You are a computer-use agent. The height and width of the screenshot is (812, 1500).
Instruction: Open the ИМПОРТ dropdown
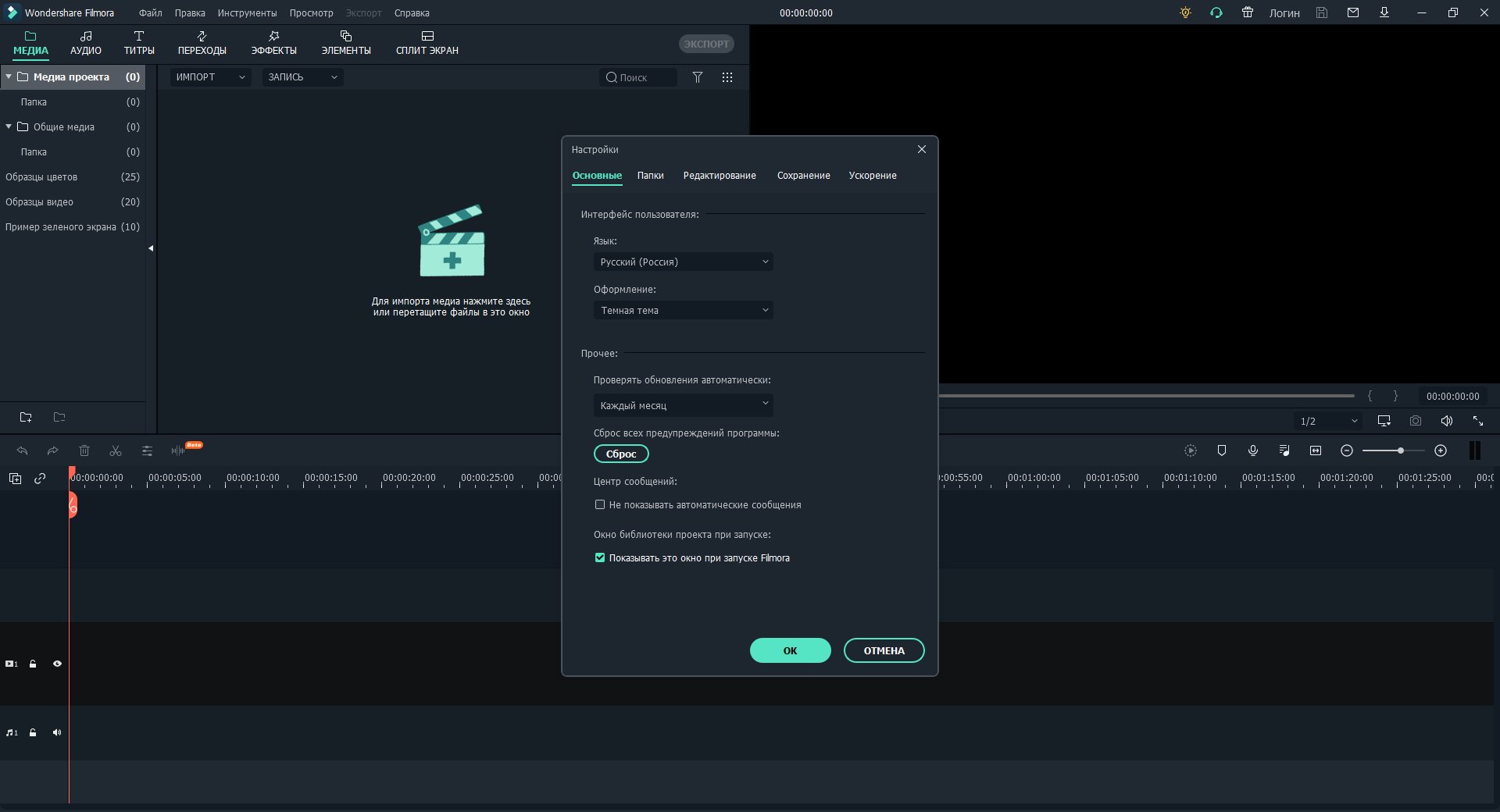pos(211,77)
